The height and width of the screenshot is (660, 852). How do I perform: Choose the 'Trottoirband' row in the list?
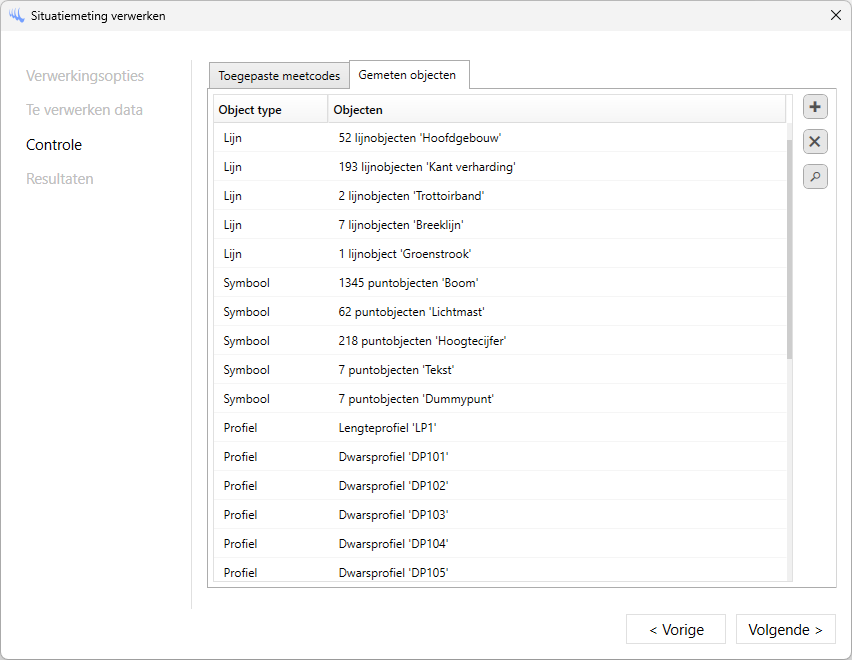point(500,196)
